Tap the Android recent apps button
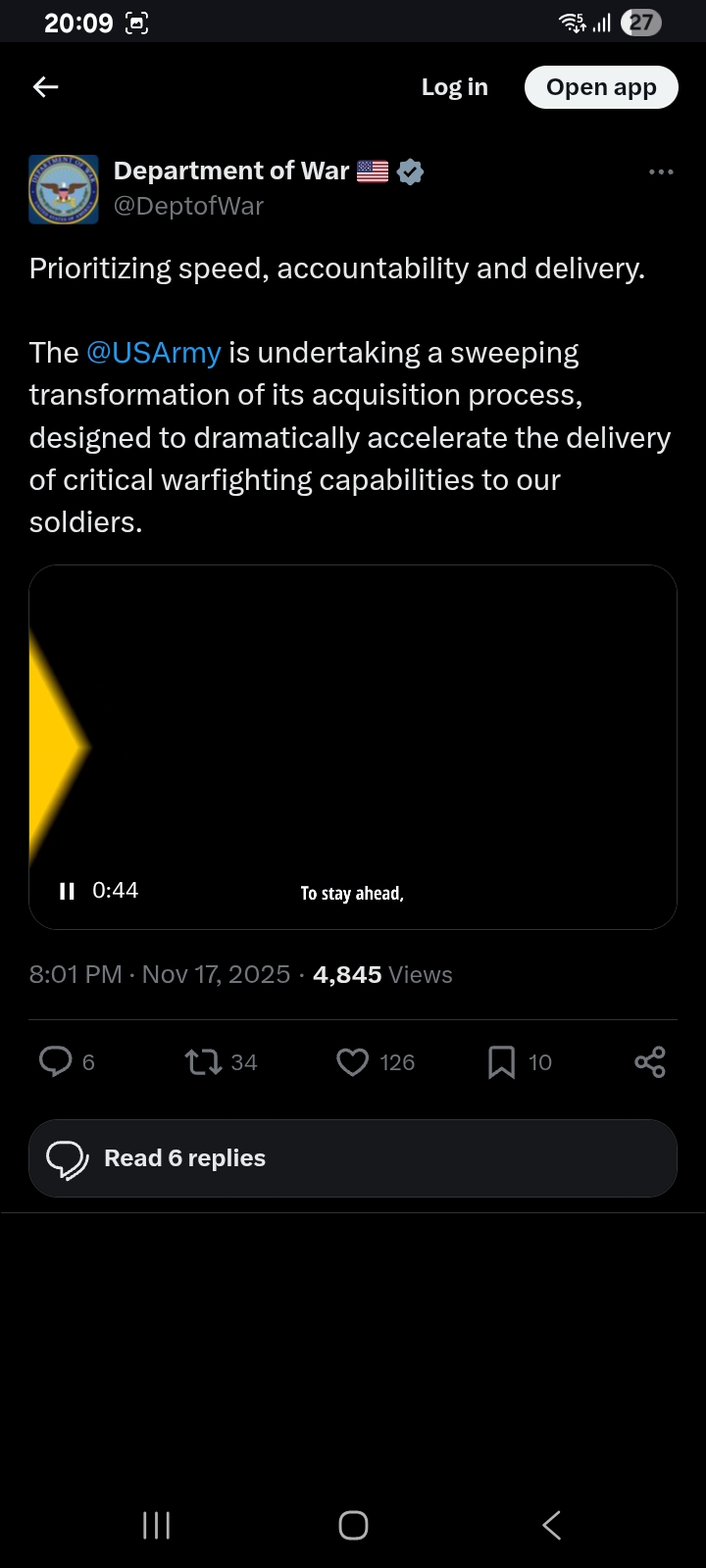706x1568 pixels. 157,1525
